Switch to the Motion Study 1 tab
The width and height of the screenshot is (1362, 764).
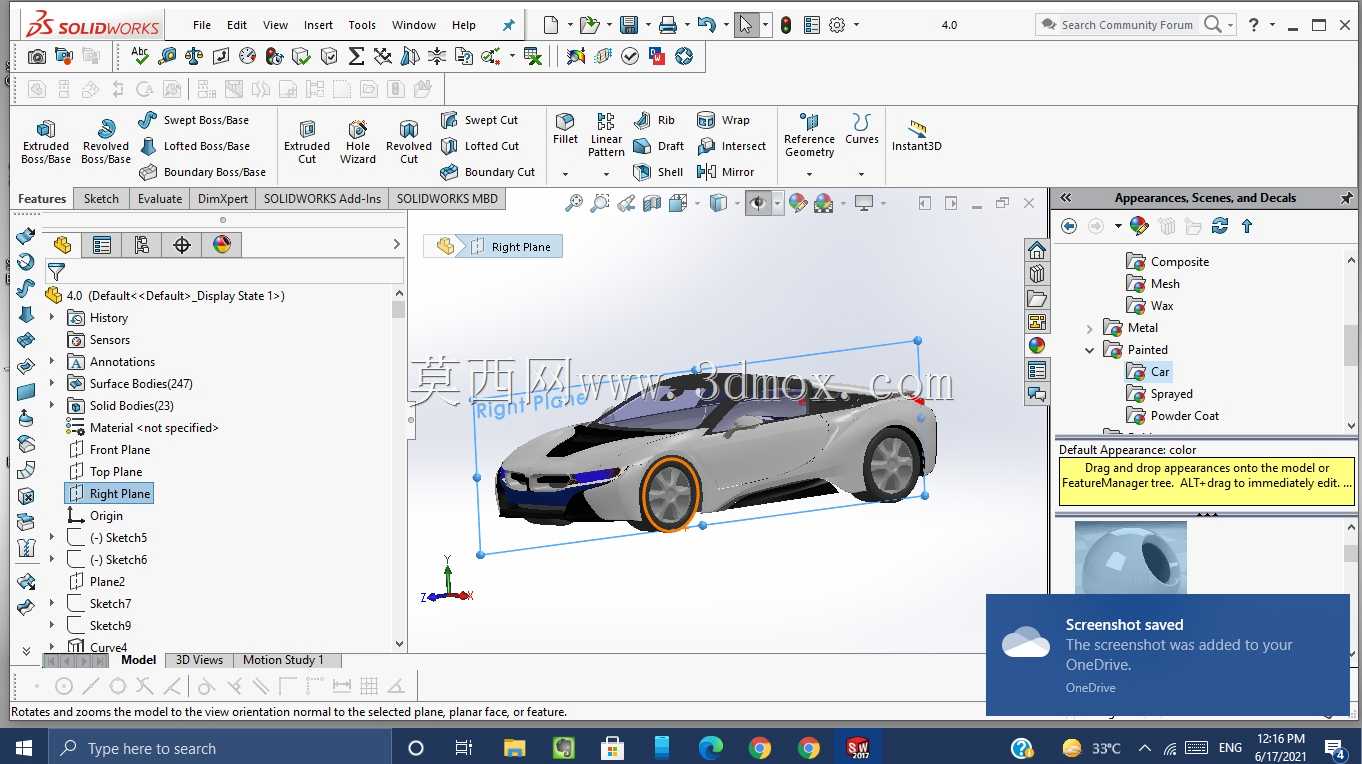[283, 660]
